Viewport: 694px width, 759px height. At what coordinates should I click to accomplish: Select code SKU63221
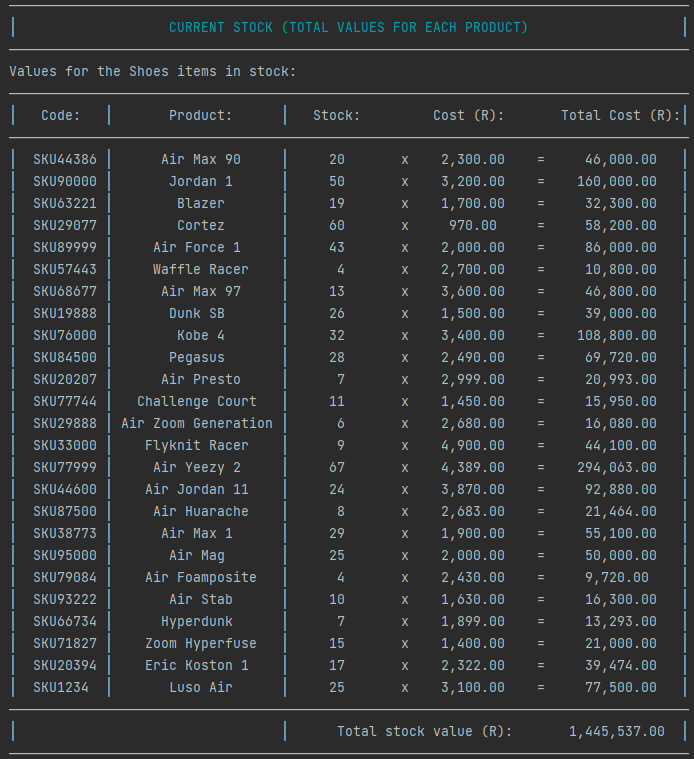(65, 203)
